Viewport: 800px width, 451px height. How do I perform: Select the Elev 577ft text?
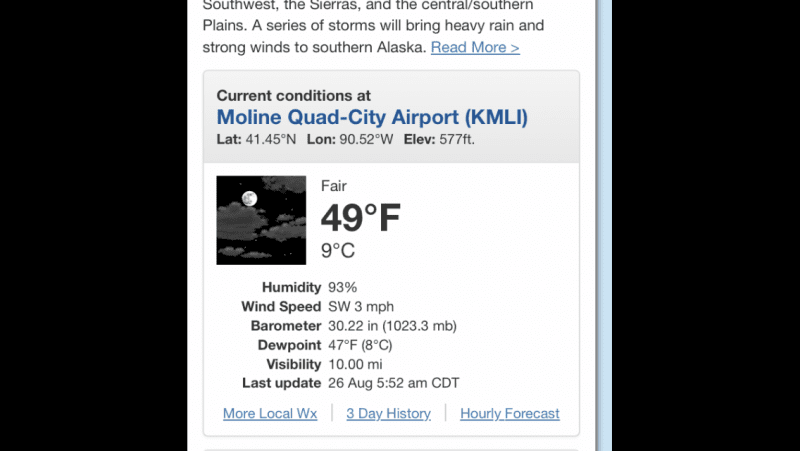pos(439,139)
